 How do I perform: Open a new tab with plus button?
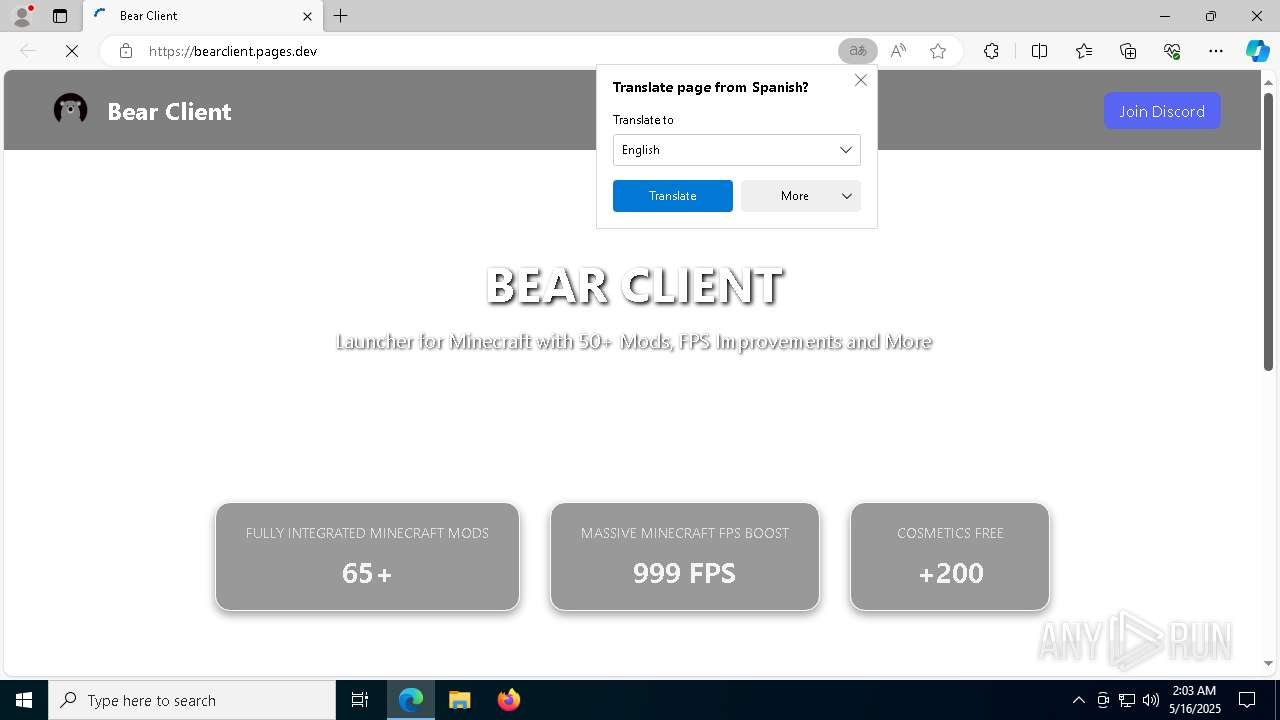coord(341,16)
